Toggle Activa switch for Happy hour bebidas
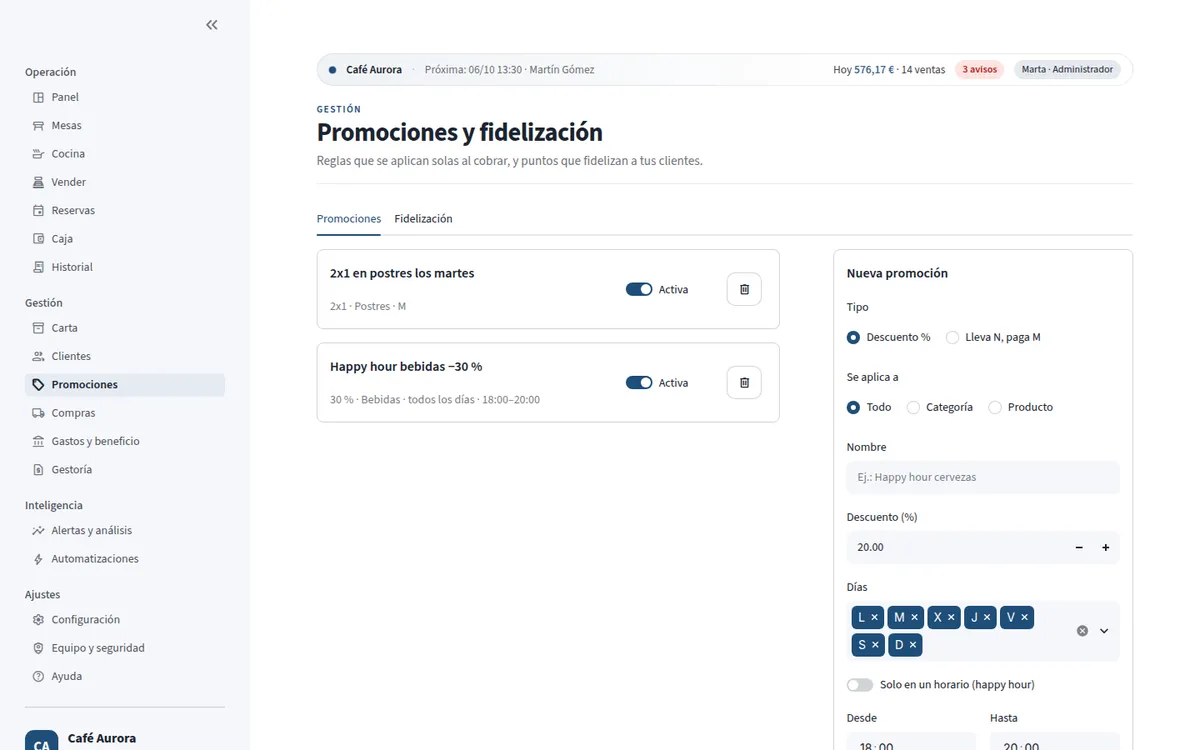 [639, 383]
